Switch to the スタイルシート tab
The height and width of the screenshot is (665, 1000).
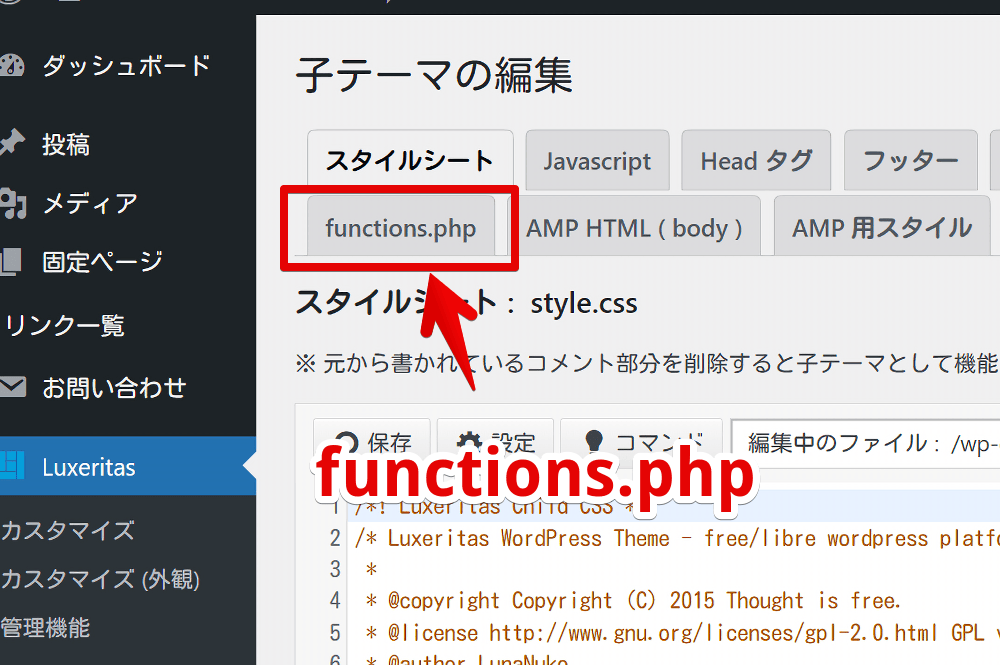(410, 160)
